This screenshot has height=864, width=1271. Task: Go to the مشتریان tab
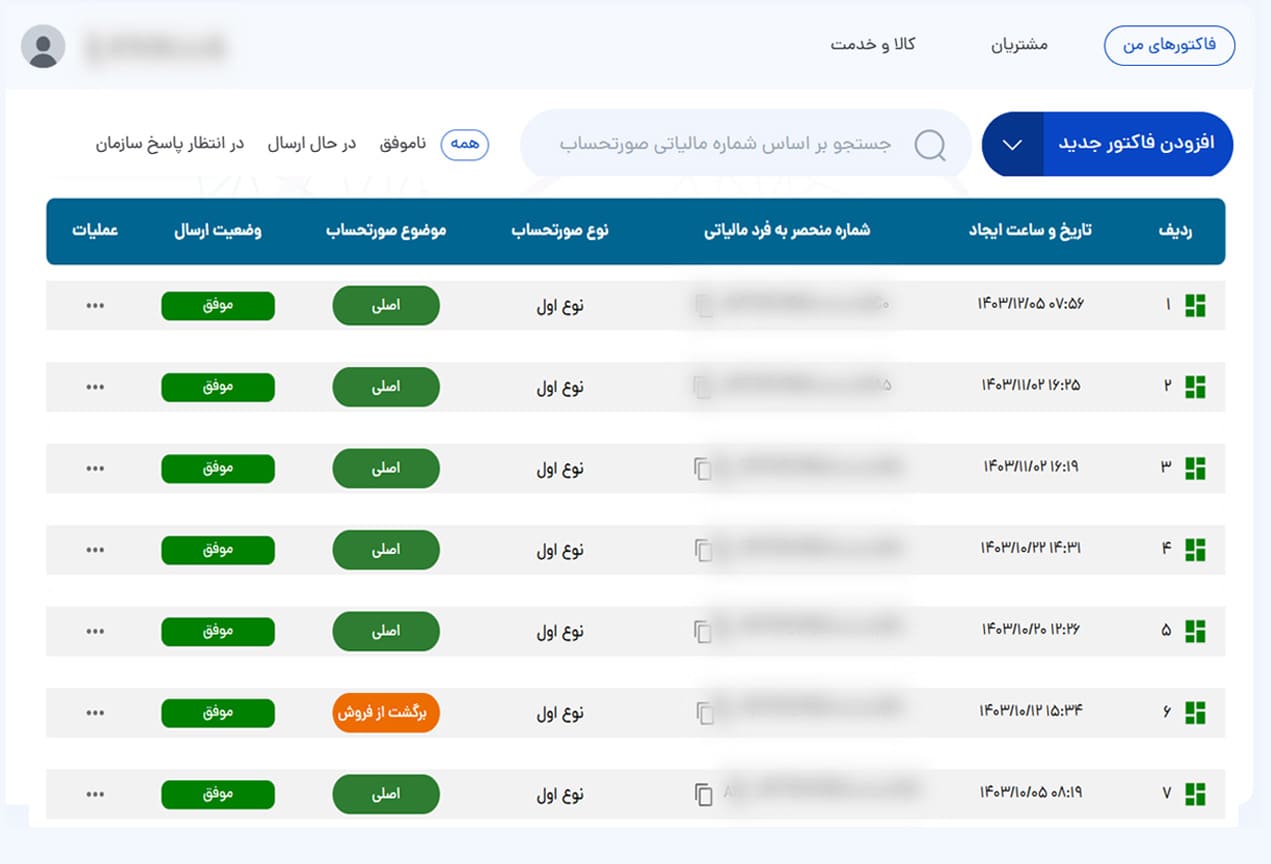1019,45
